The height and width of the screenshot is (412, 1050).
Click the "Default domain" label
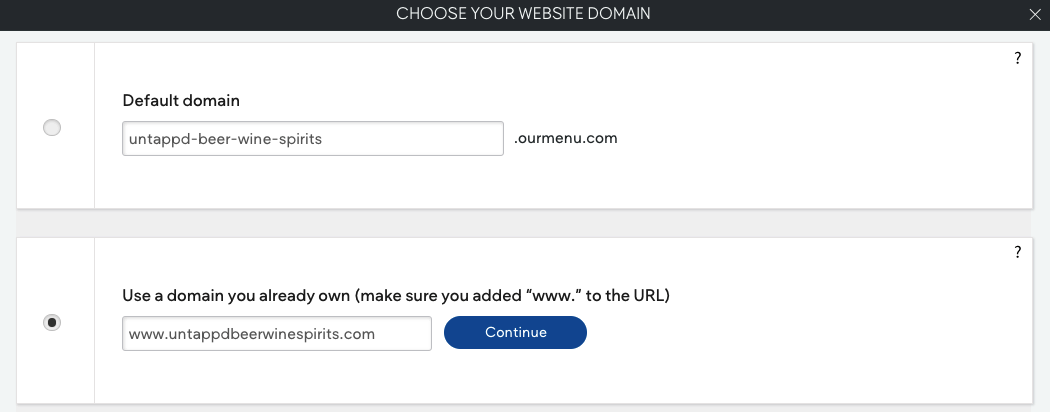[181, 100]
